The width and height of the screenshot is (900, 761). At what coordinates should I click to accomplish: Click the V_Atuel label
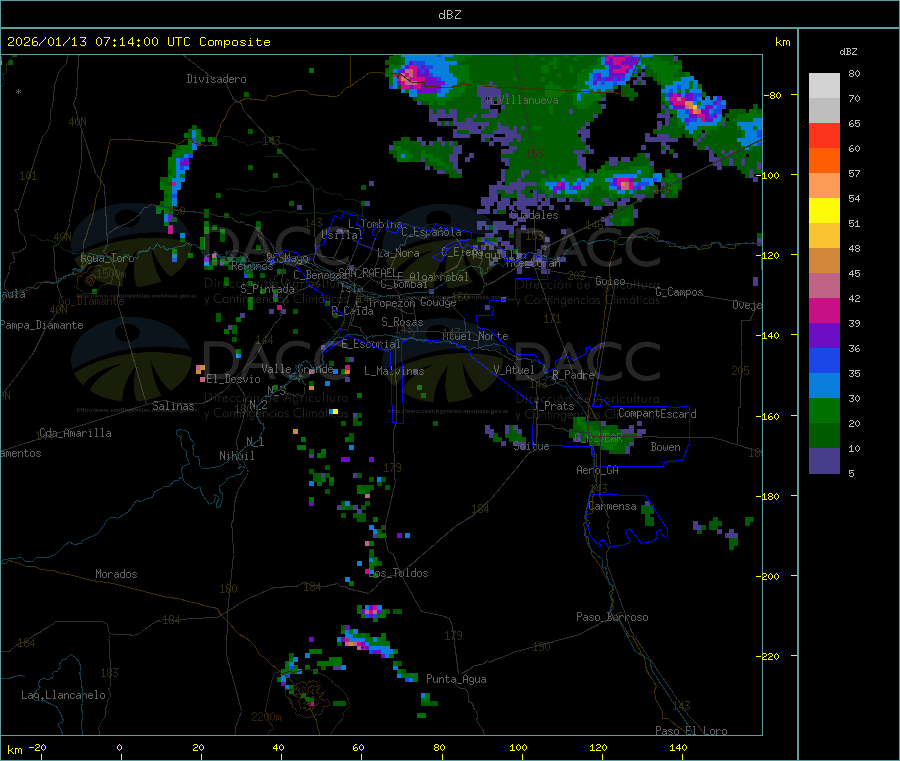tap(514, 370)
